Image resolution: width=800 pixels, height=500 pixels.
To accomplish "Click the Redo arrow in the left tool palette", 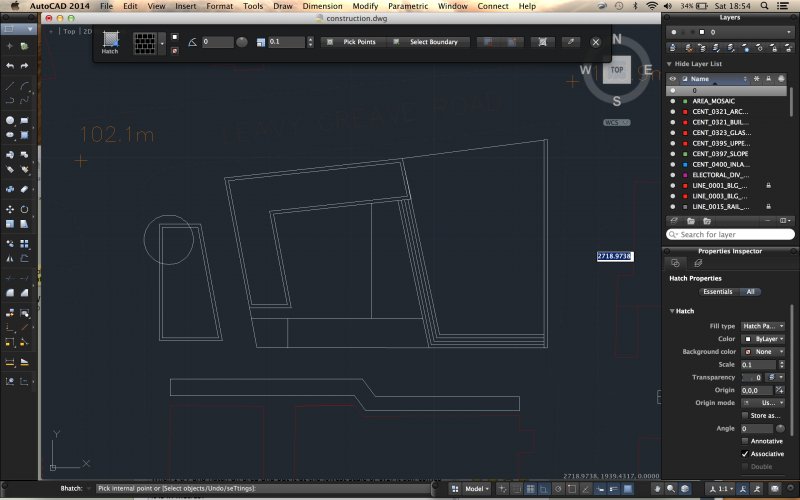I will click(24, 66).
